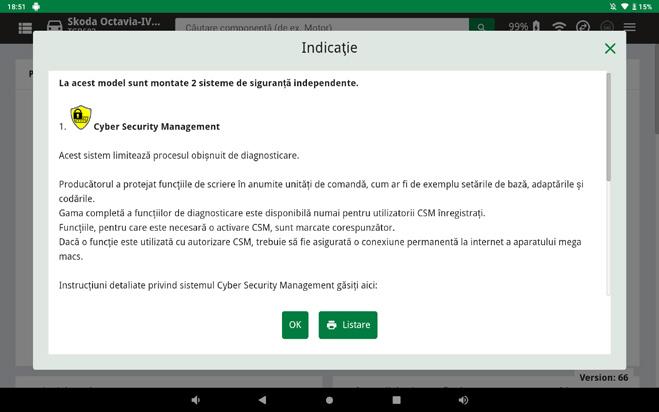Tap the volume down icon in navigation bar

pyautogui.click(x=195, y=400)
